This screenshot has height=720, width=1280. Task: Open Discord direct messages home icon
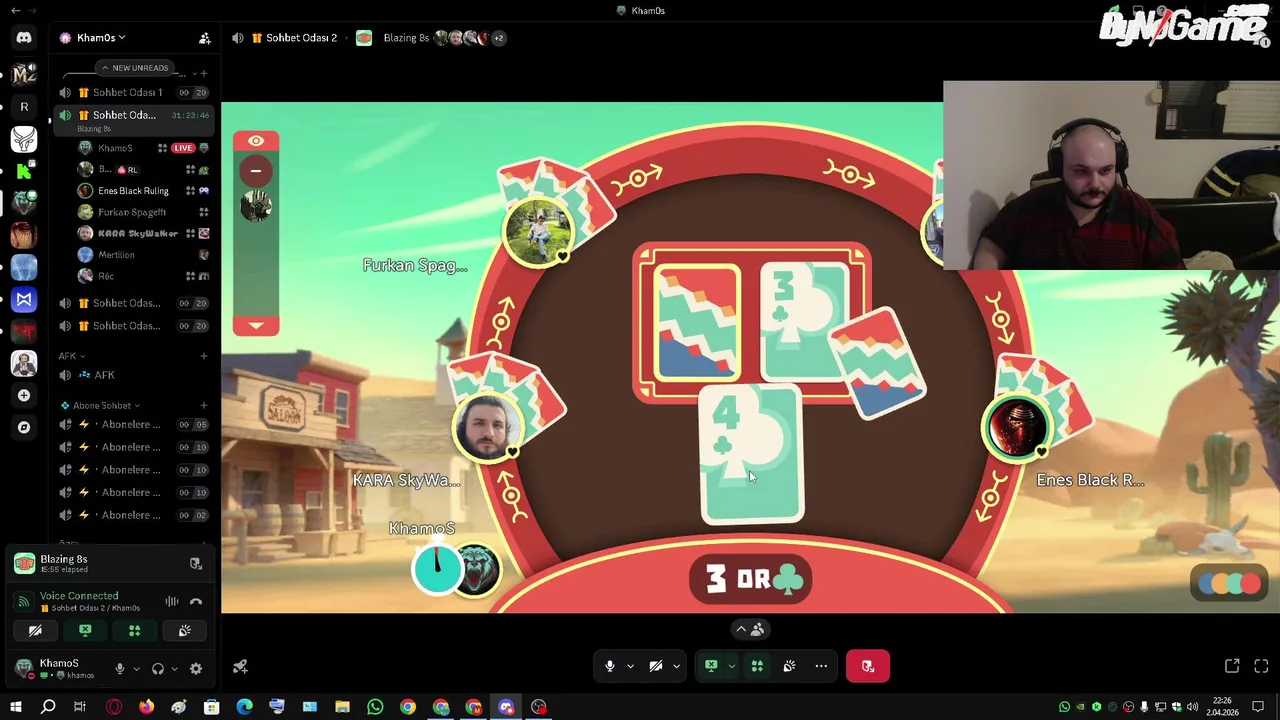(x=24, y=38)
